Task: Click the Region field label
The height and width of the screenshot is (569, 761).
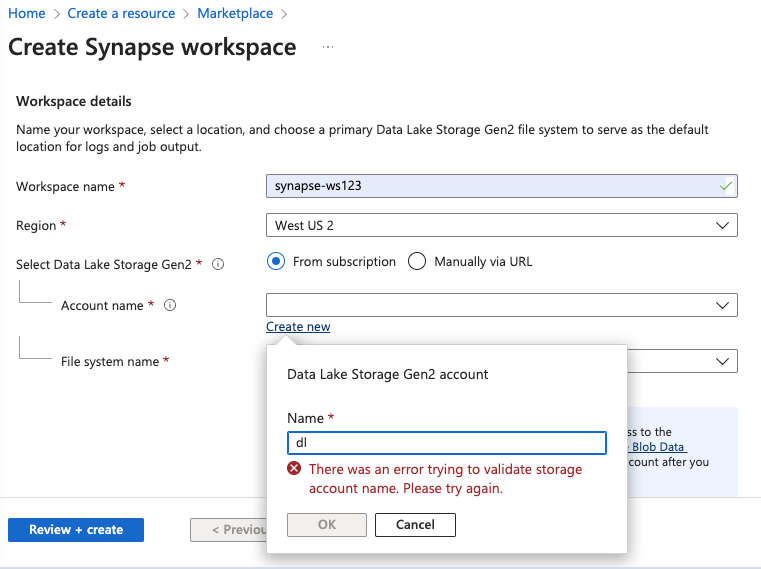Action: pyautogui.click(x=36, y=225)
